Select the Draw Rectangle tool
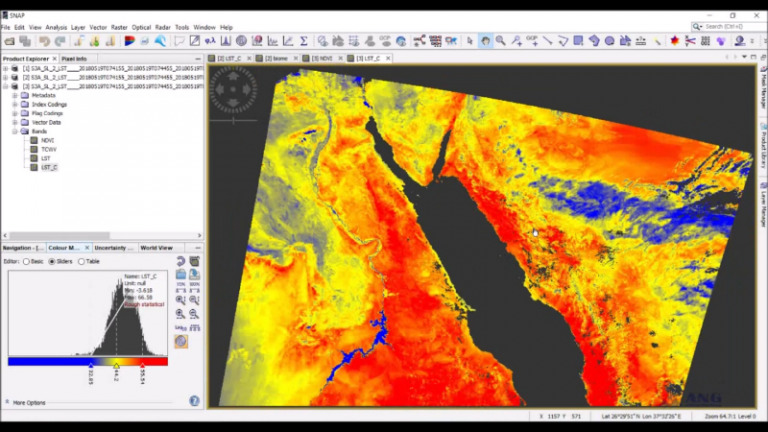The width and height of the screenshot is (768, 432). coord(578,41)
